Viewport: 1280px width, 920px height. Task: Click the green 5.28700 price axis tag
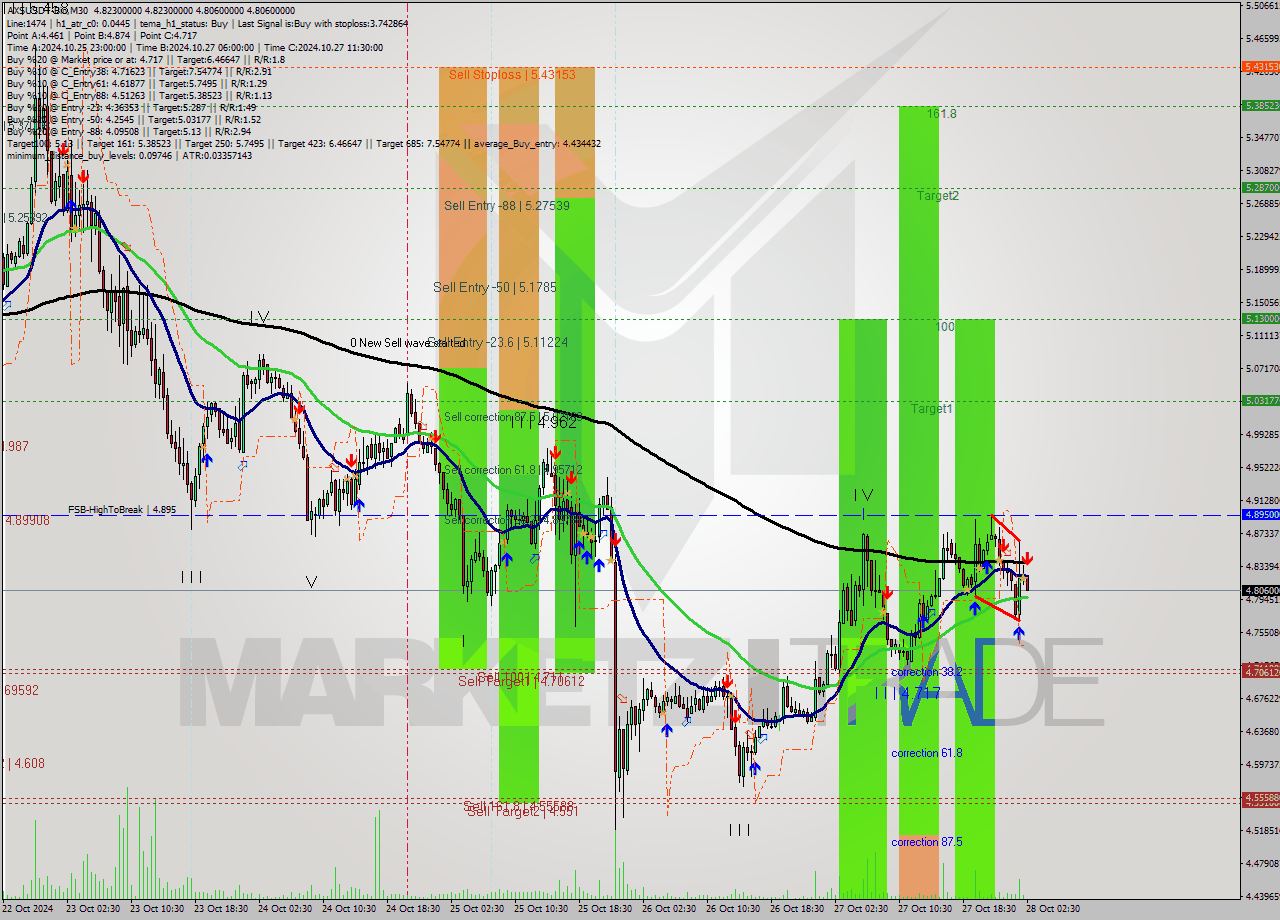[x=1260, y=187]
